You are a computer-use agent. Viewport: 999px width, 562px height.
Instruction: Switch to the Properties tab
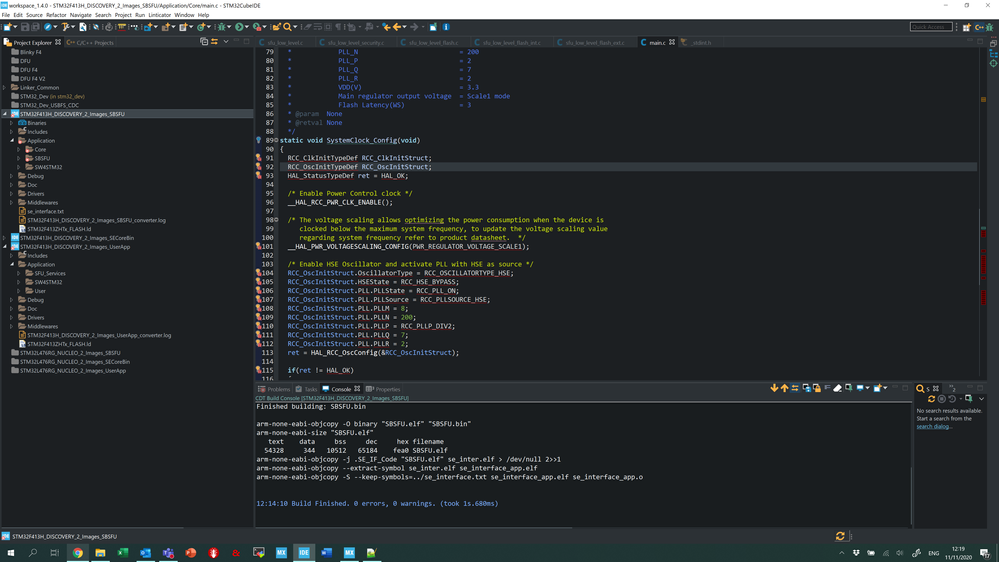coord(383,389)
